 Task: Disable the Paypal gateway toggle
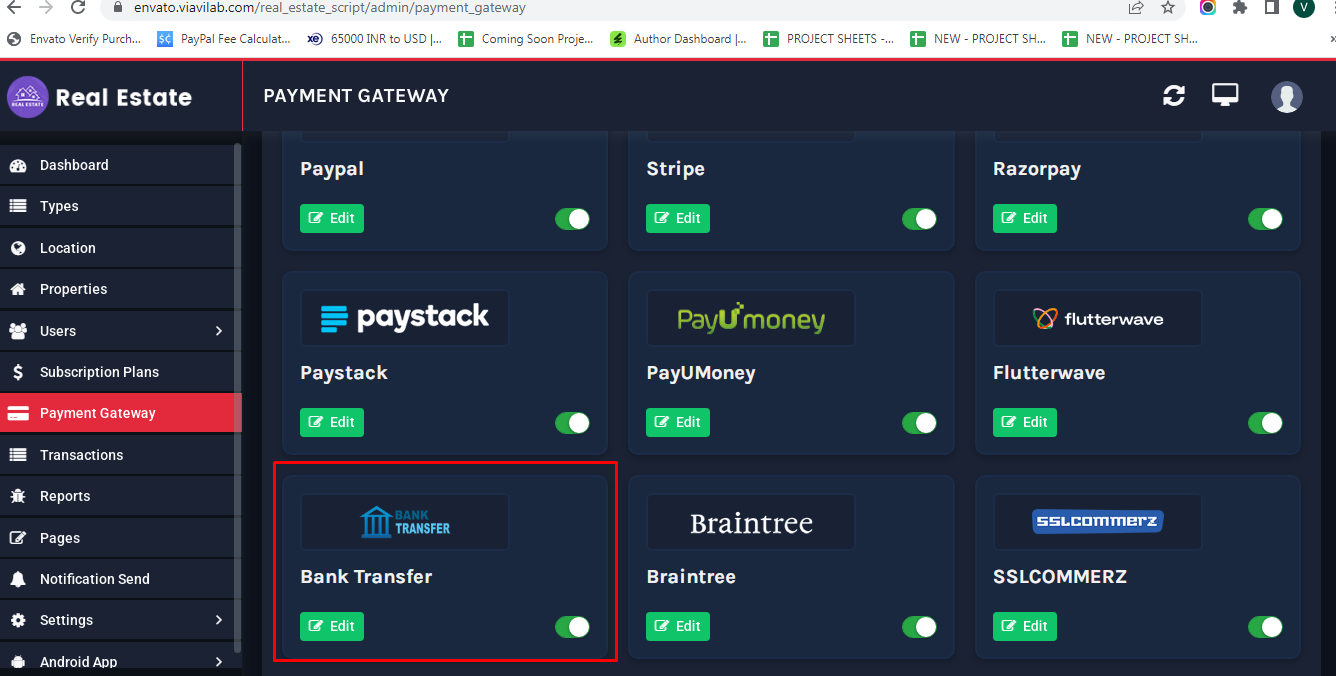573,219
